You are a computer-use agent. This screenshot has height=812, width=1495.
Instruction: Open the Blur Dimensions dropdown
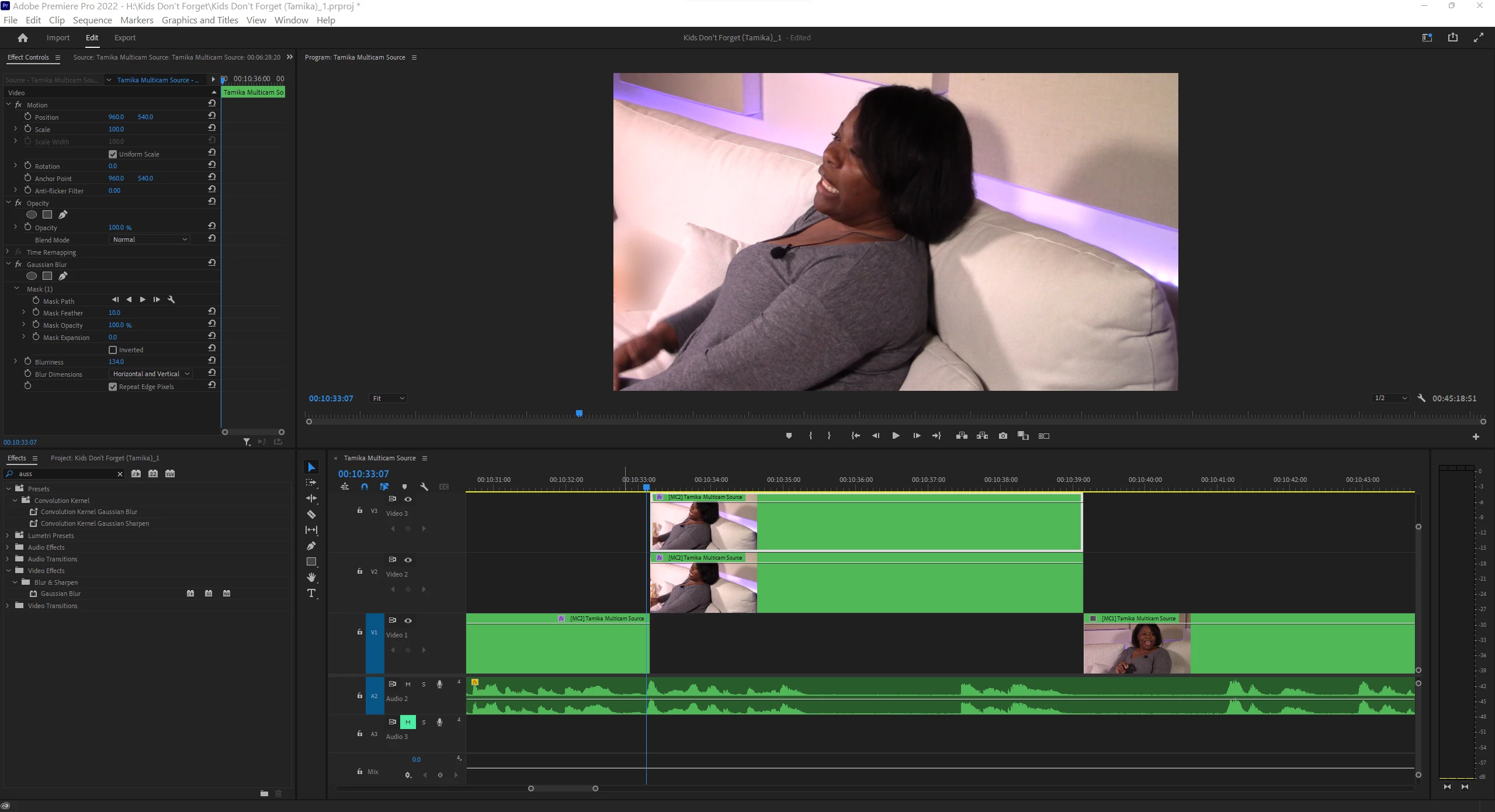(151, 374)
